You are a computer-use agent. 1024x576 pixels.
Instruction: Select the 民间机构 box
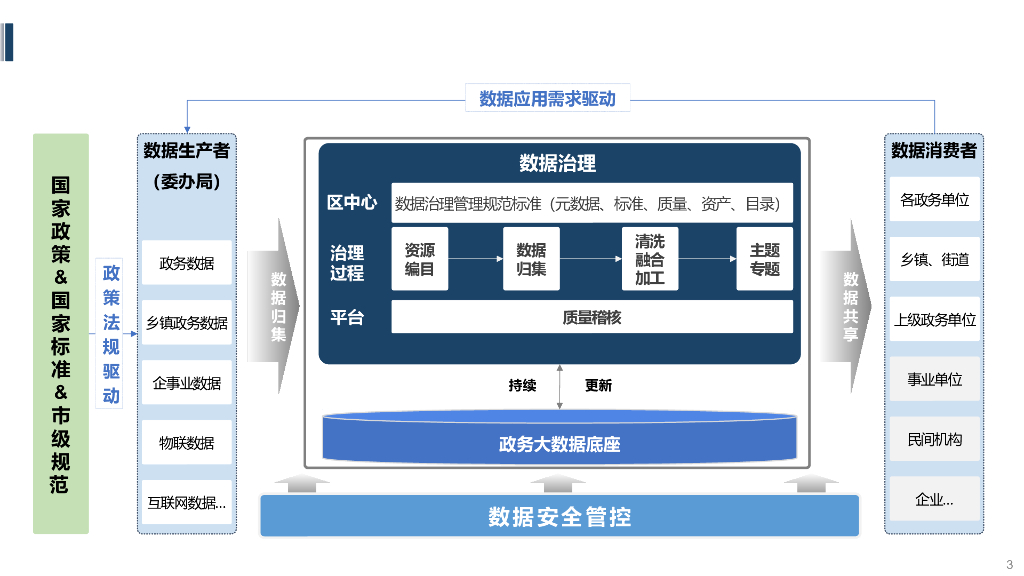click(x=934, y=439)
